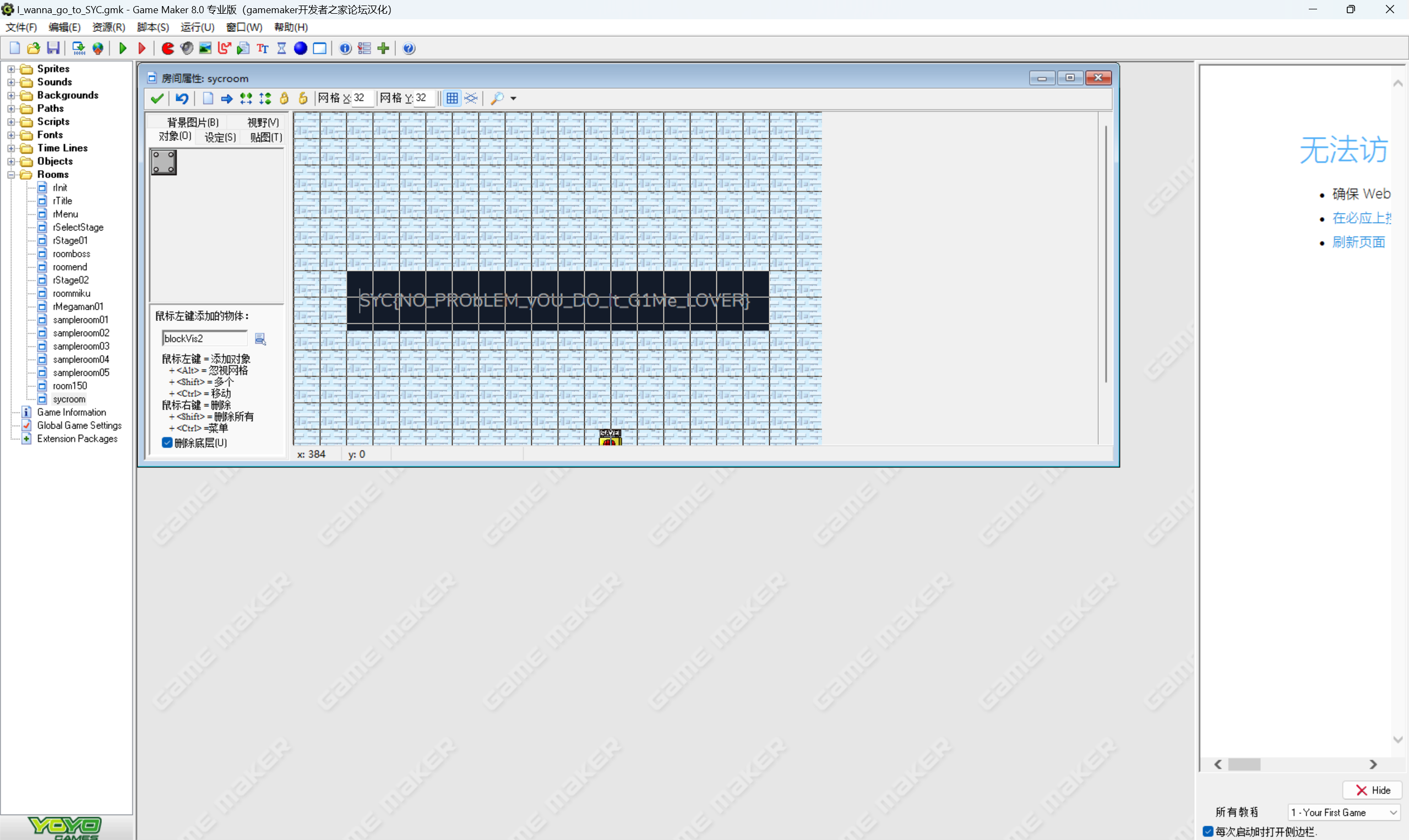The width and height of the screenshot is (1409, 840).
Task: Clear the room (blank page icon)
Action: tap(208, 99)
